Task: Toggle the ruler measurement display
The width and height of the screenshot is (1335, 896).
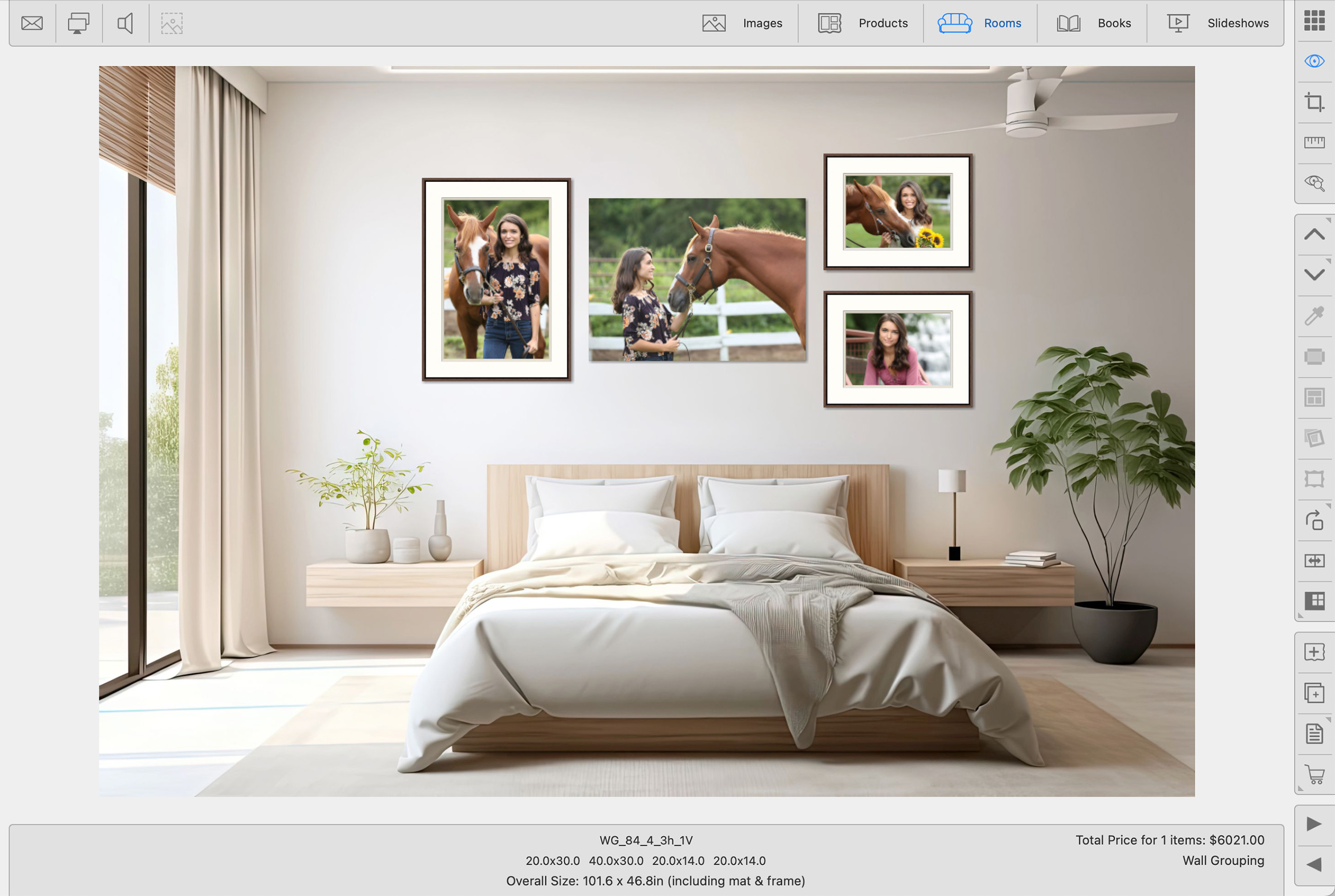Action: coord(1314,142)
